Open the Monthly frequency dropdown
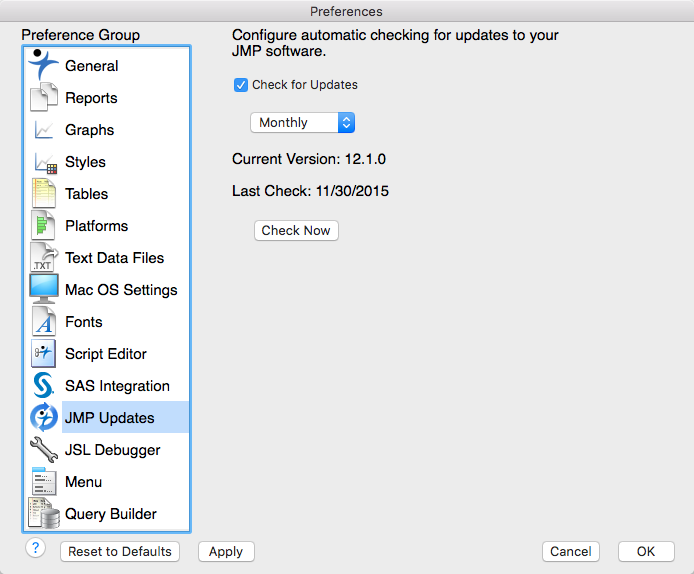 click(x=302, y=123)
